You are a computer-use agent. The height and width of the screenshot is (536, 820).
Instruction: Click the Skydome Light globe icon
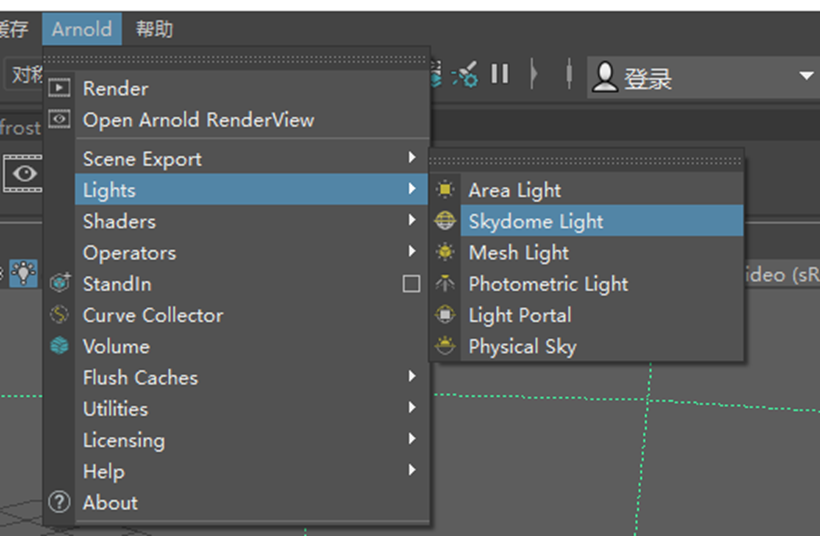[445, 221]
